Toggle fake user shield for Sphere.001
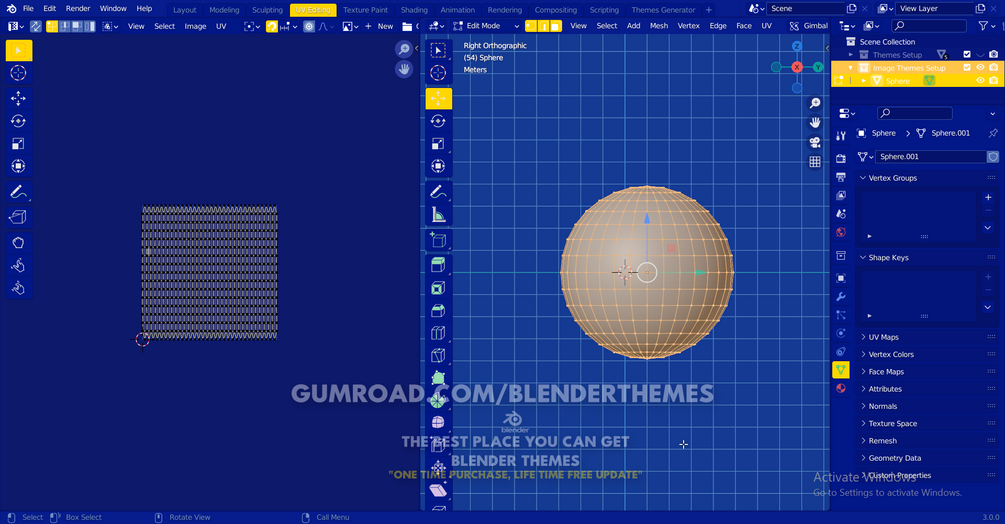 [x=993, y=156]
